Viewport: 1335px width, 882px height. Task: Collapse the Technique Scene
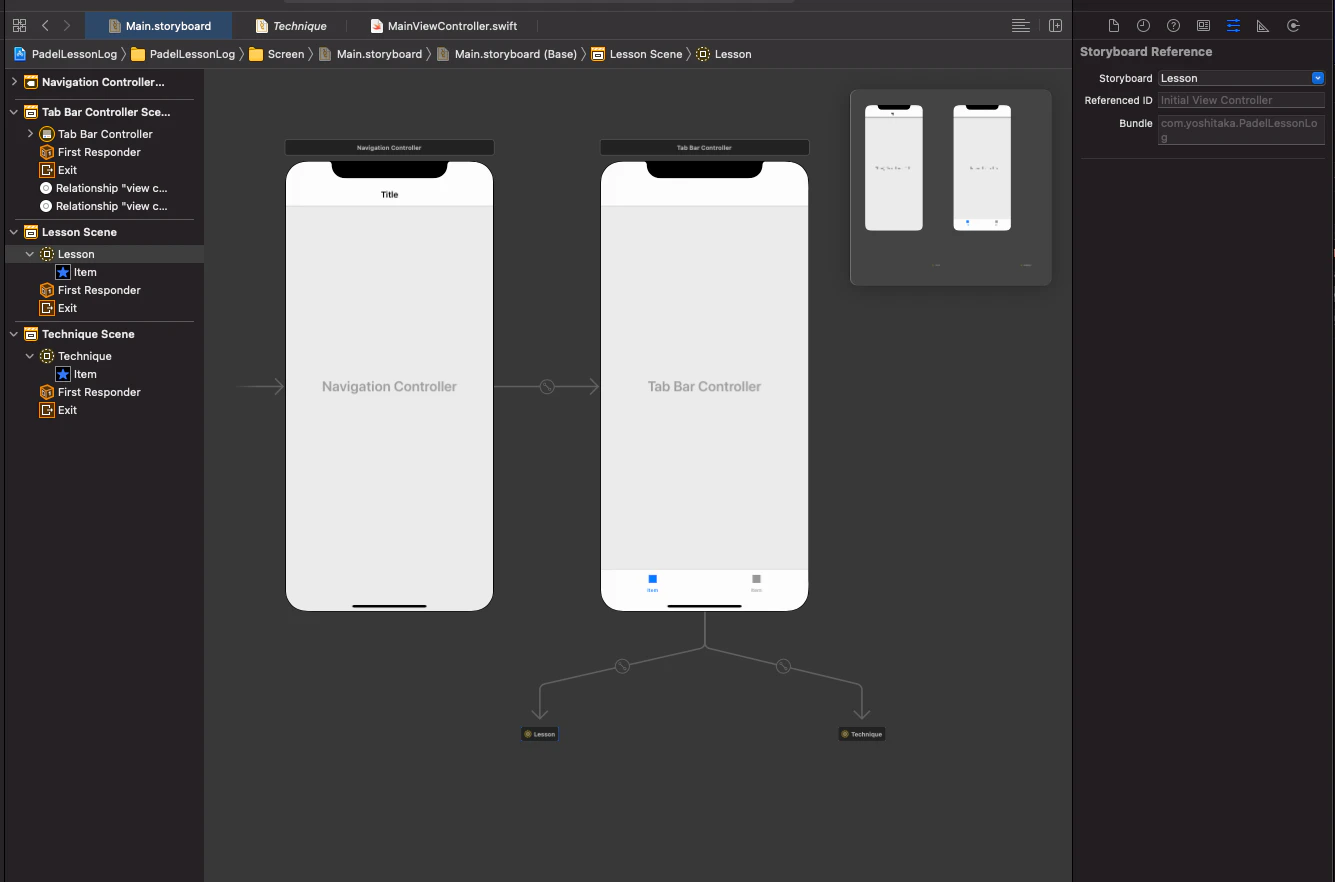(x=14, y=334)
